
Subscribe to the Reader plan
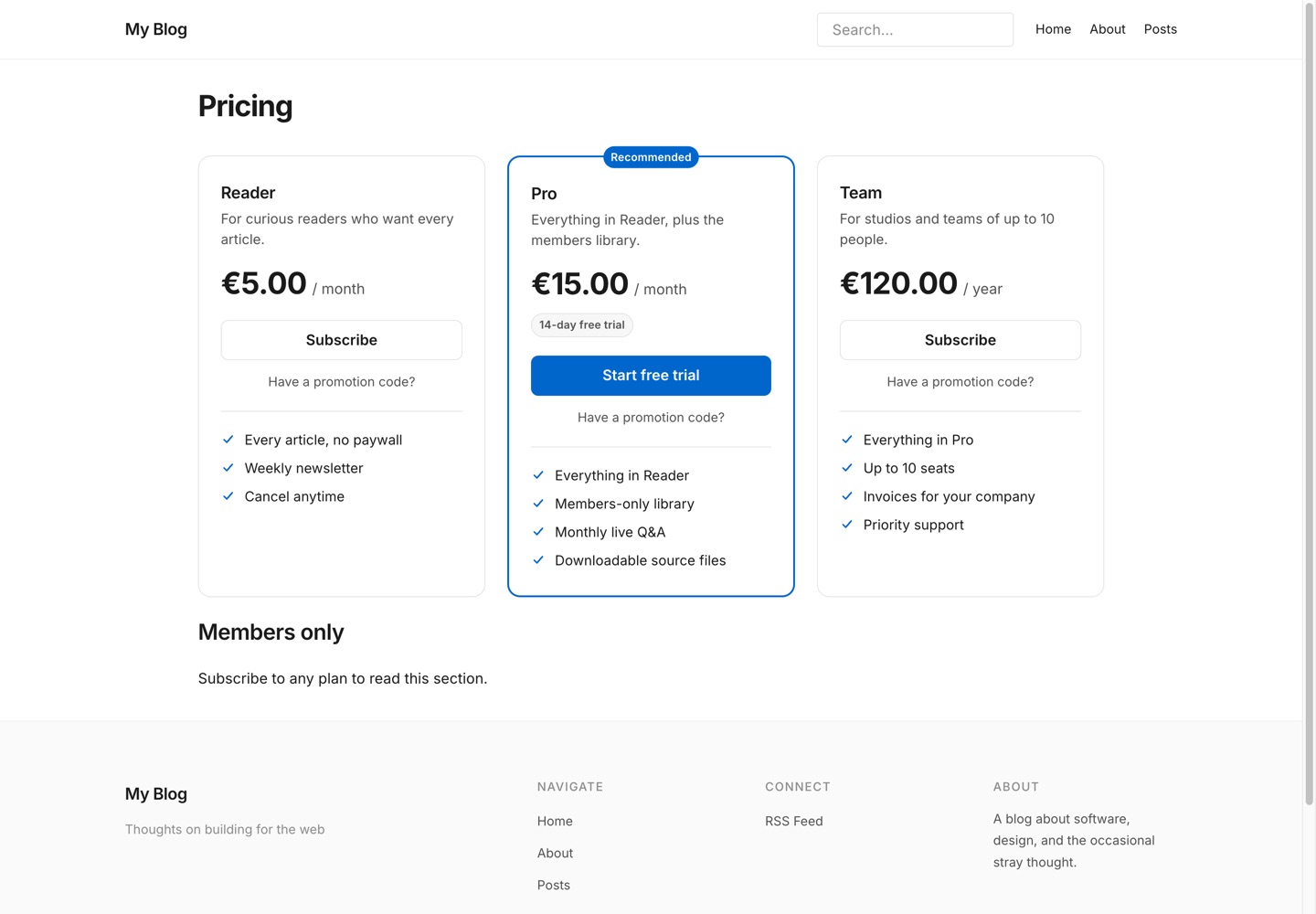[342, 340]
